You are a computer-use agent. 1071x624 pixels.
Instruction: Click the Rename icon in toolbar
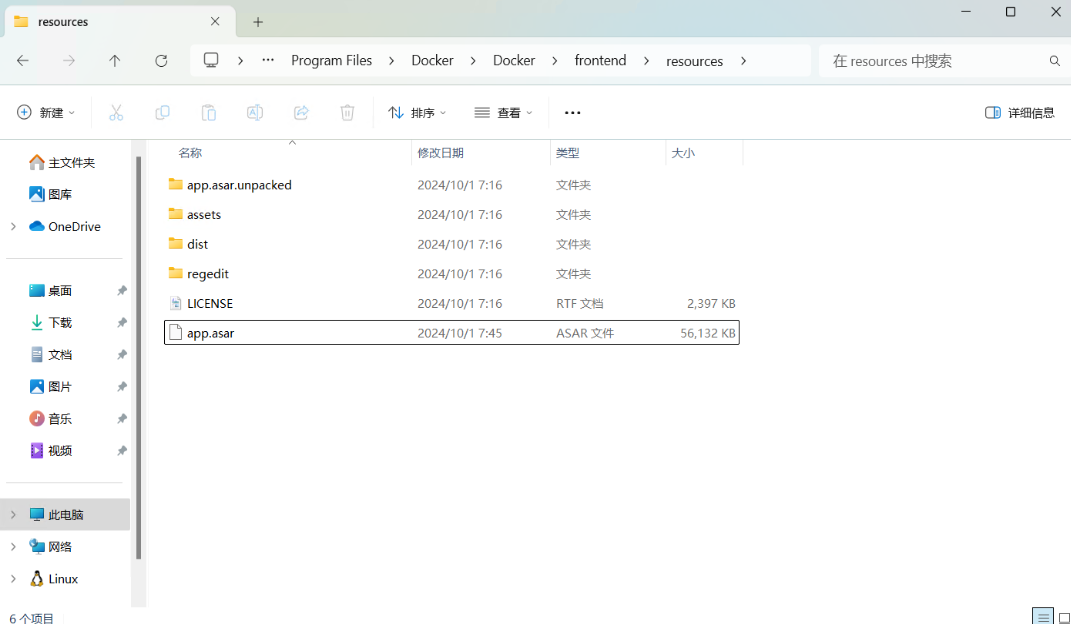coord(255,113)
